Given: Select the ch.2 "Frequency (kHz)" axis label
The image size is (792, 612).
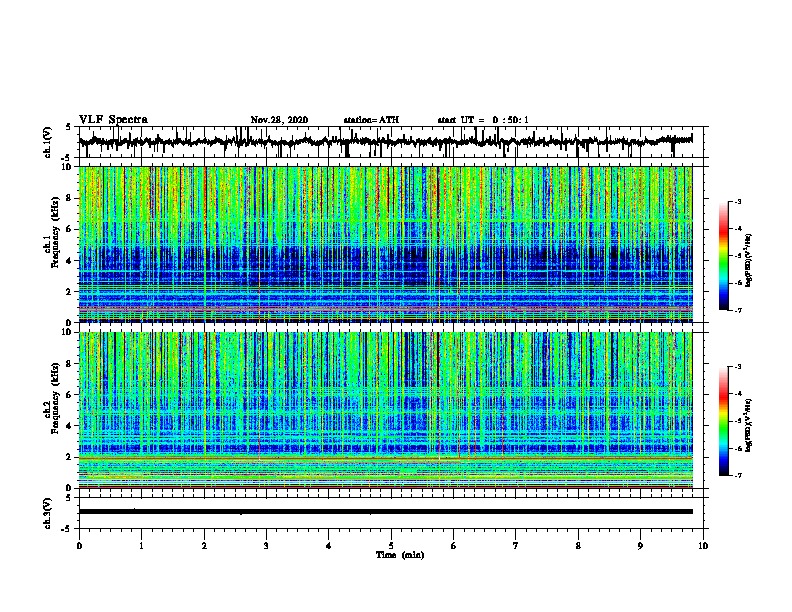Looking at the screenshot, I should point(55,398).
